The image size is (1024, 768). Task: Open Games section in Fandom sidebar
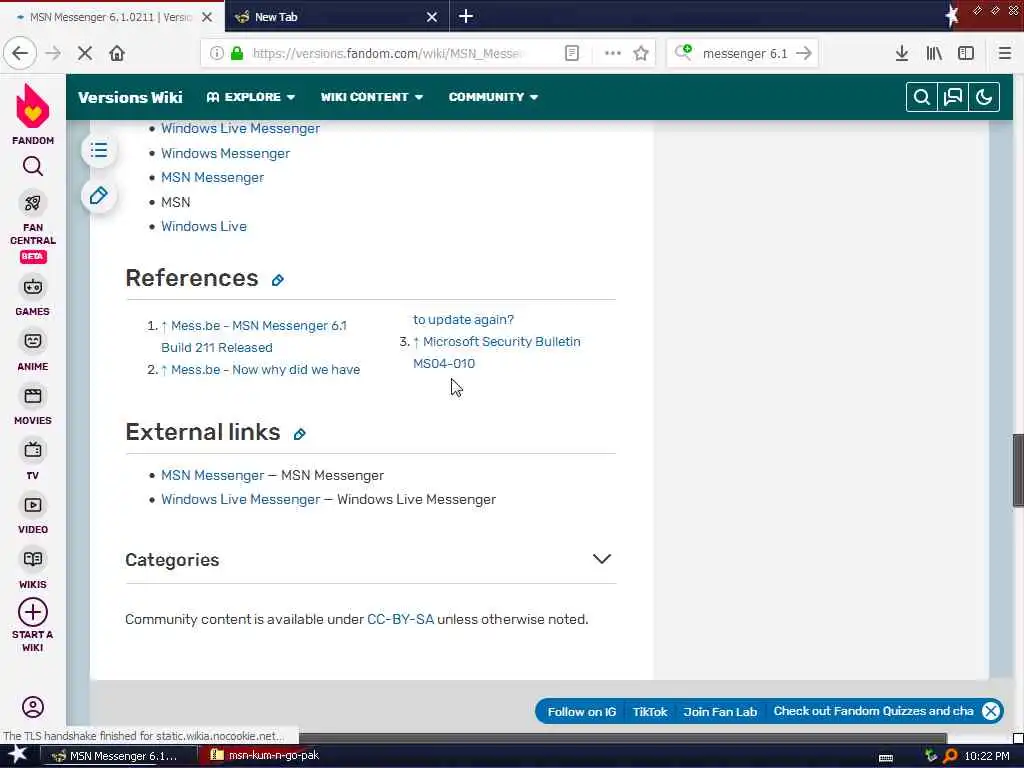tap(33, 296)
